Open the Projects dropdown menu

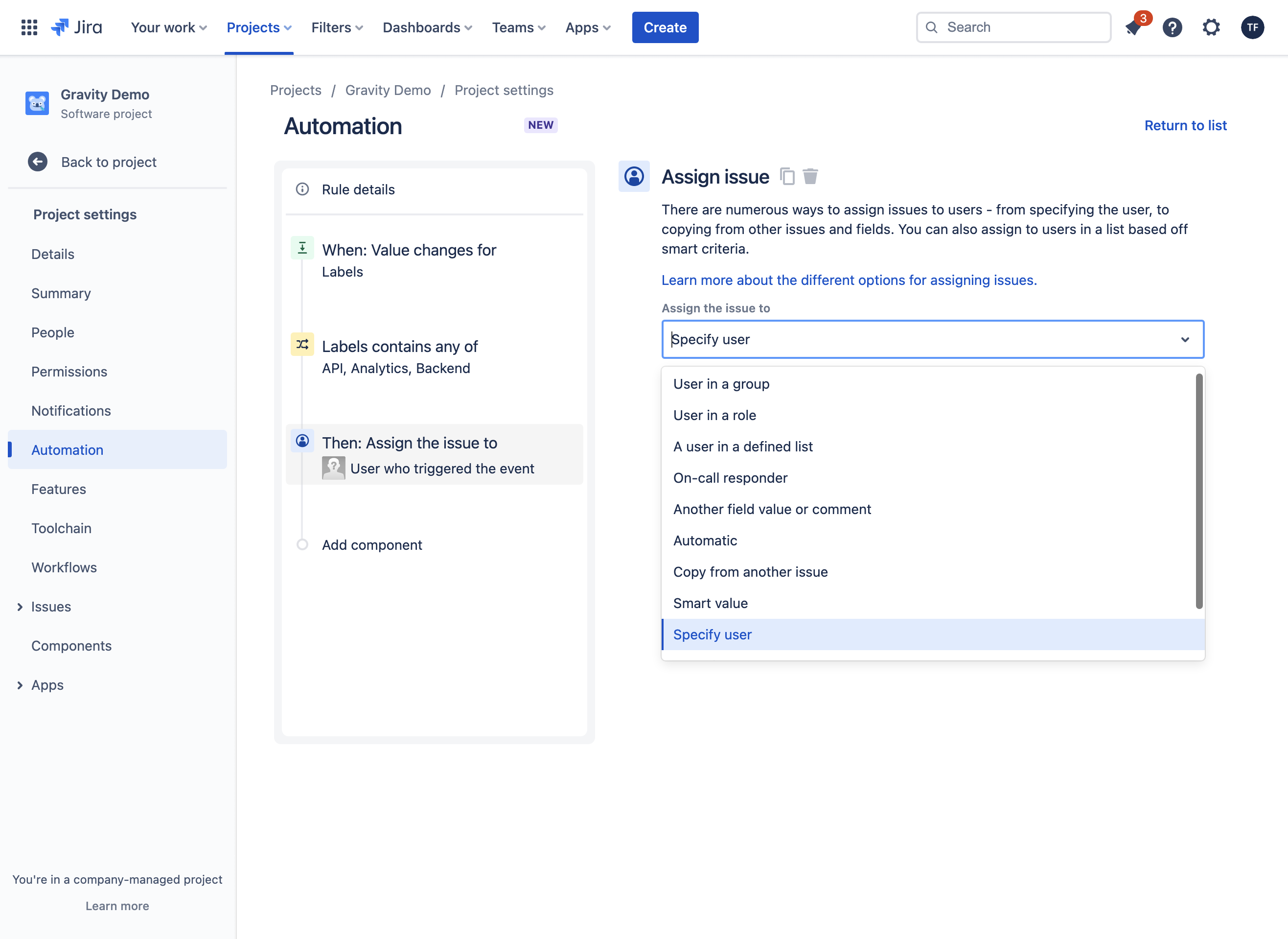click(259, 27)
